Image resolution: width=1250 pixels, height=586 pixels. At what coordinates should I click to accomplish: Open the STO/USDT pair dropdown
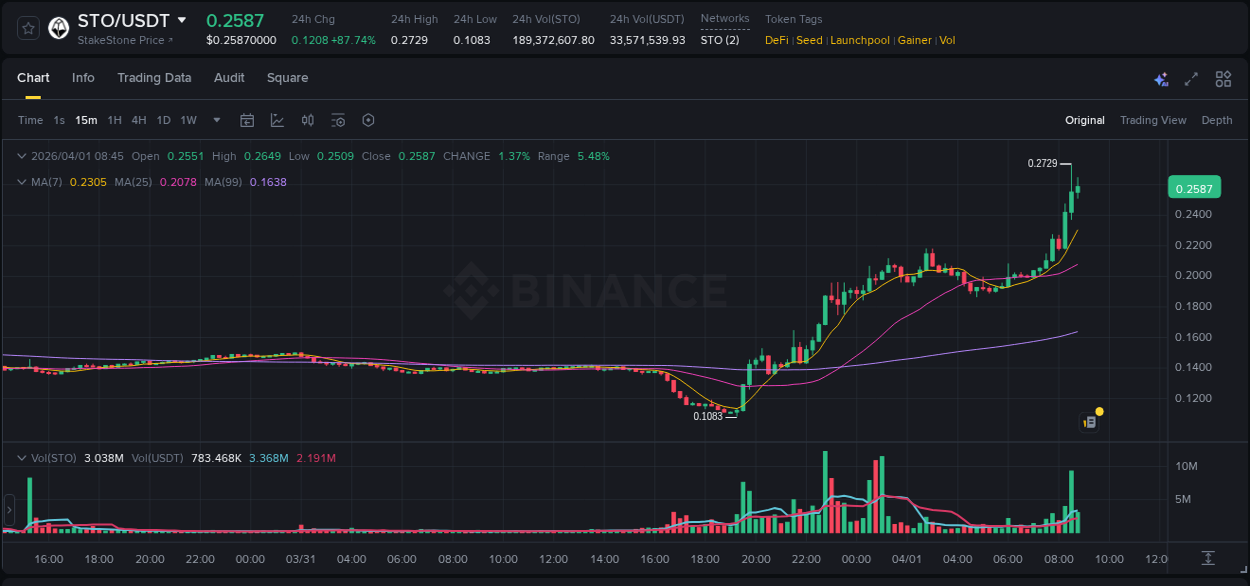[x=182, y=19]
